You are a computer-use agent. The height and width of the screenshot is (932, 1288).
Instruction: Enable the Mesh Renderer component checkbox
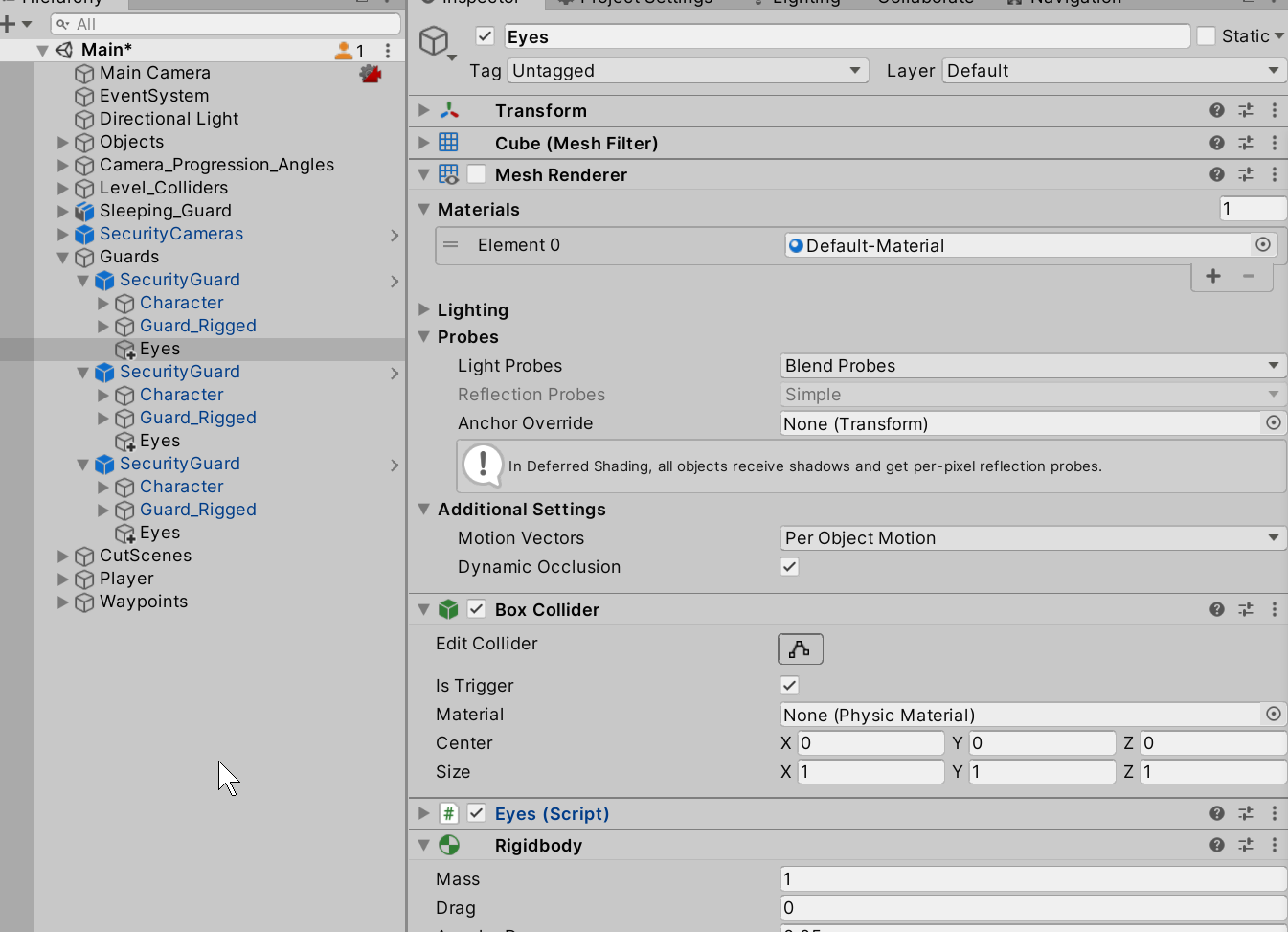(477, 174)
